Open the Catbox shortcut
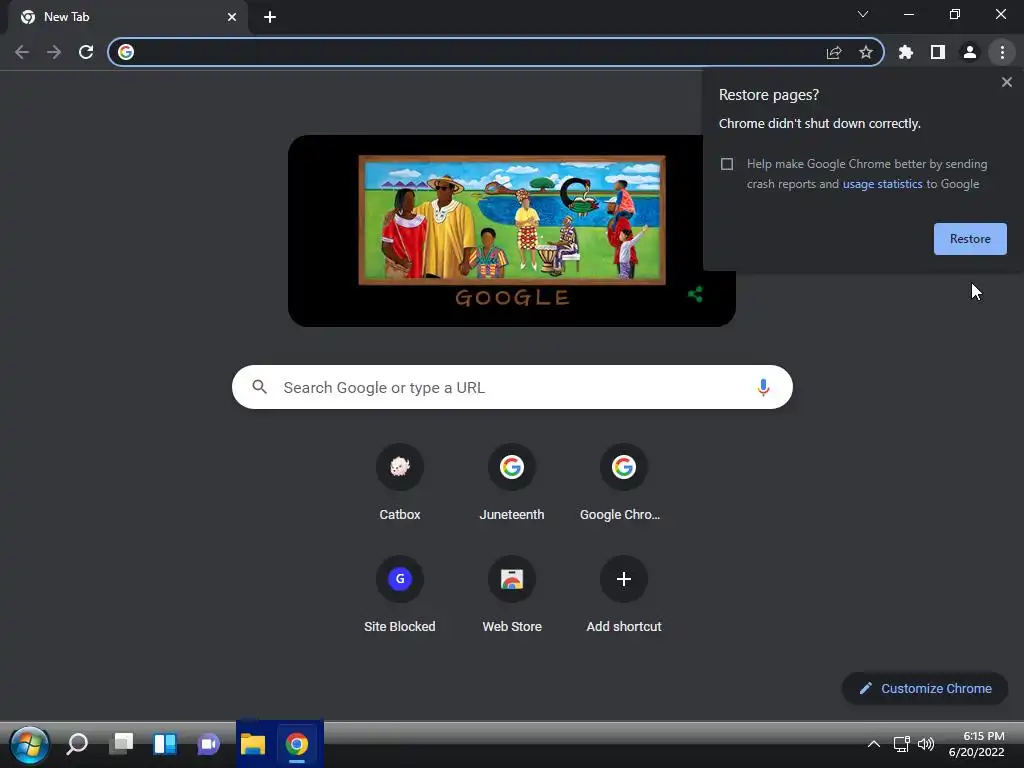Screen dimensions: 1024x768 pos(400,483)
